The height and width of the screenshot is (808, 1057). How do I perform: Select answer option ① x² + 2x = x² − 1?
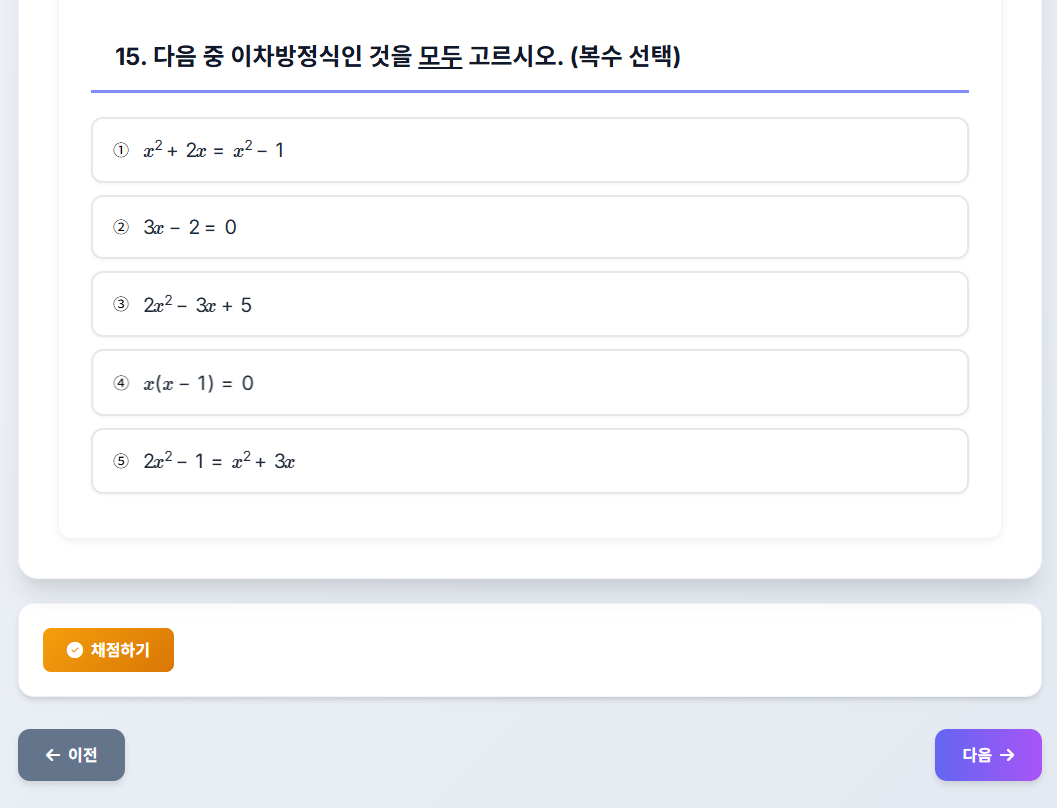530,150
